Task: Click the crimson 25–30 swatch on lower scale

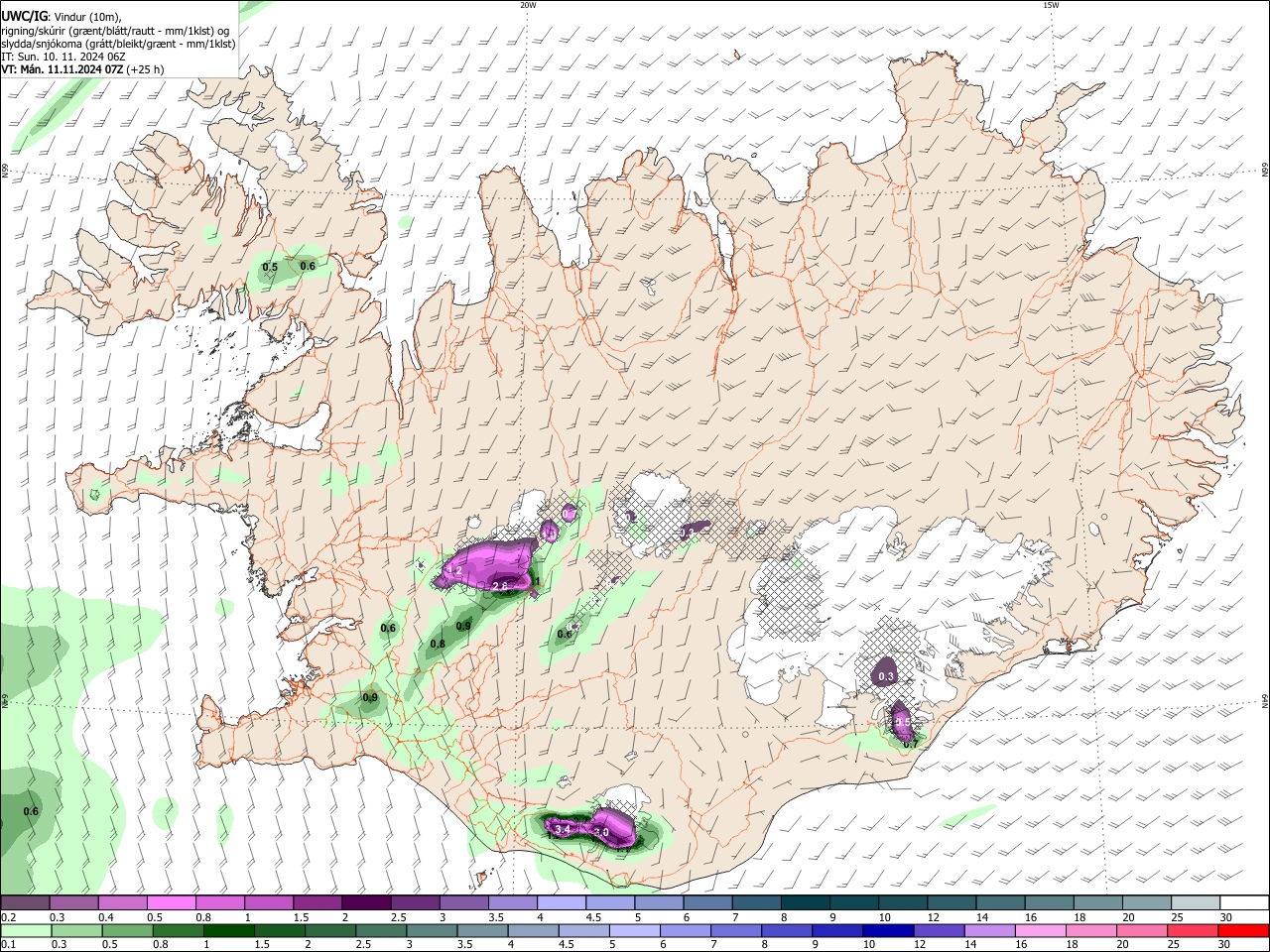Action: pyautogui.click(x=1194, y=930)
